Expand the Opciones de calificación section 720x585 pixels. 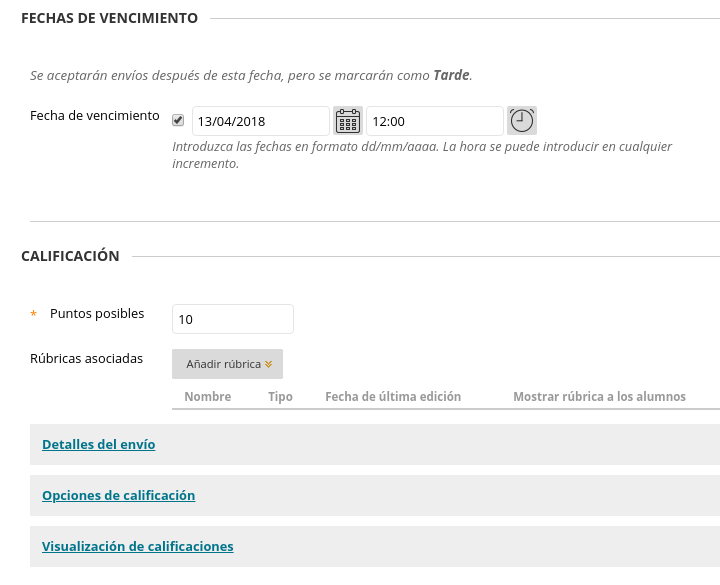[x=118, y=495]
